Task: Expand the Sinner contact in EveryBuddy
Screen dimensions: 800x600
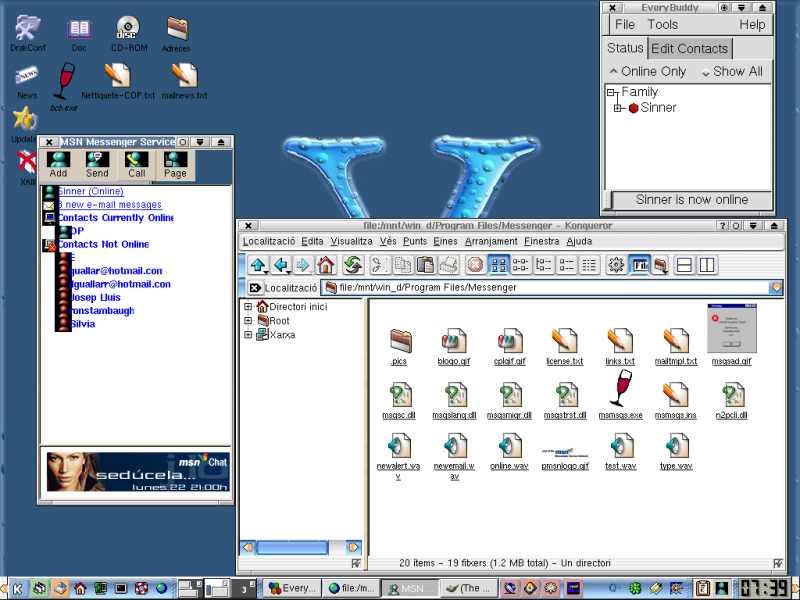Action: pyautogui.click(x=618, y=108)
